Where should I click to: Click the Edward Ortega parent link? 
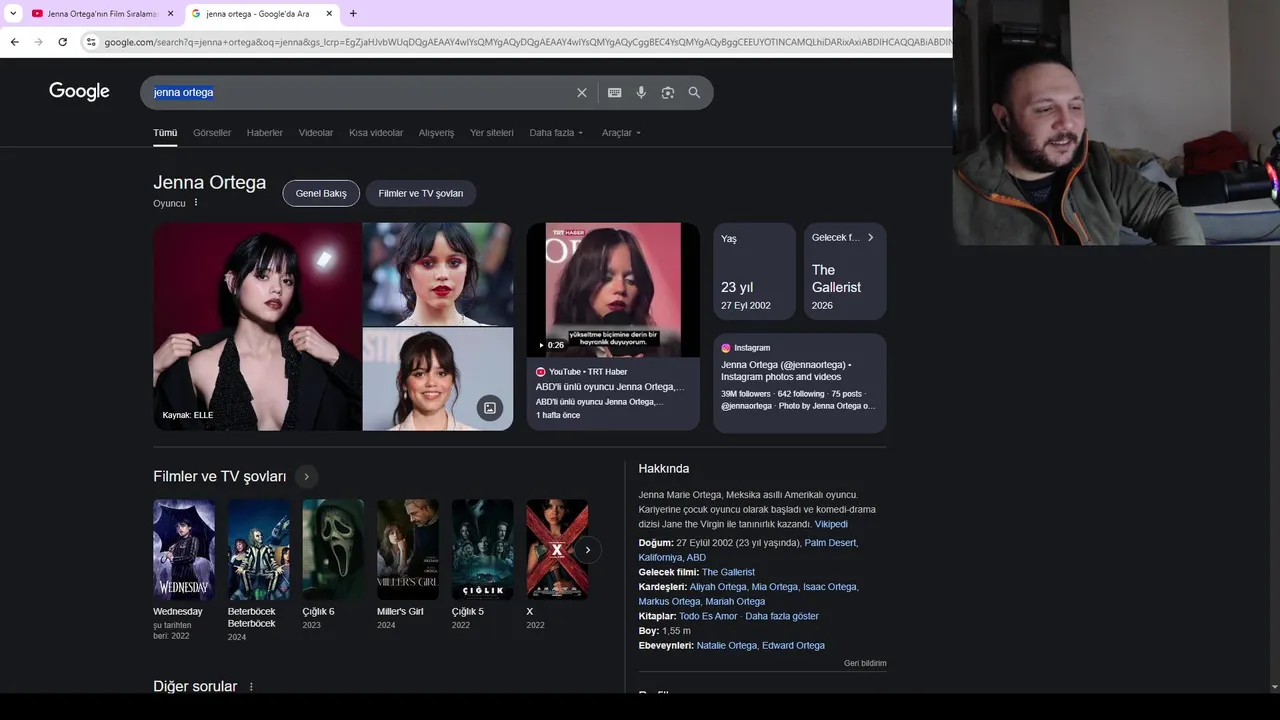[x=793, y=646]
